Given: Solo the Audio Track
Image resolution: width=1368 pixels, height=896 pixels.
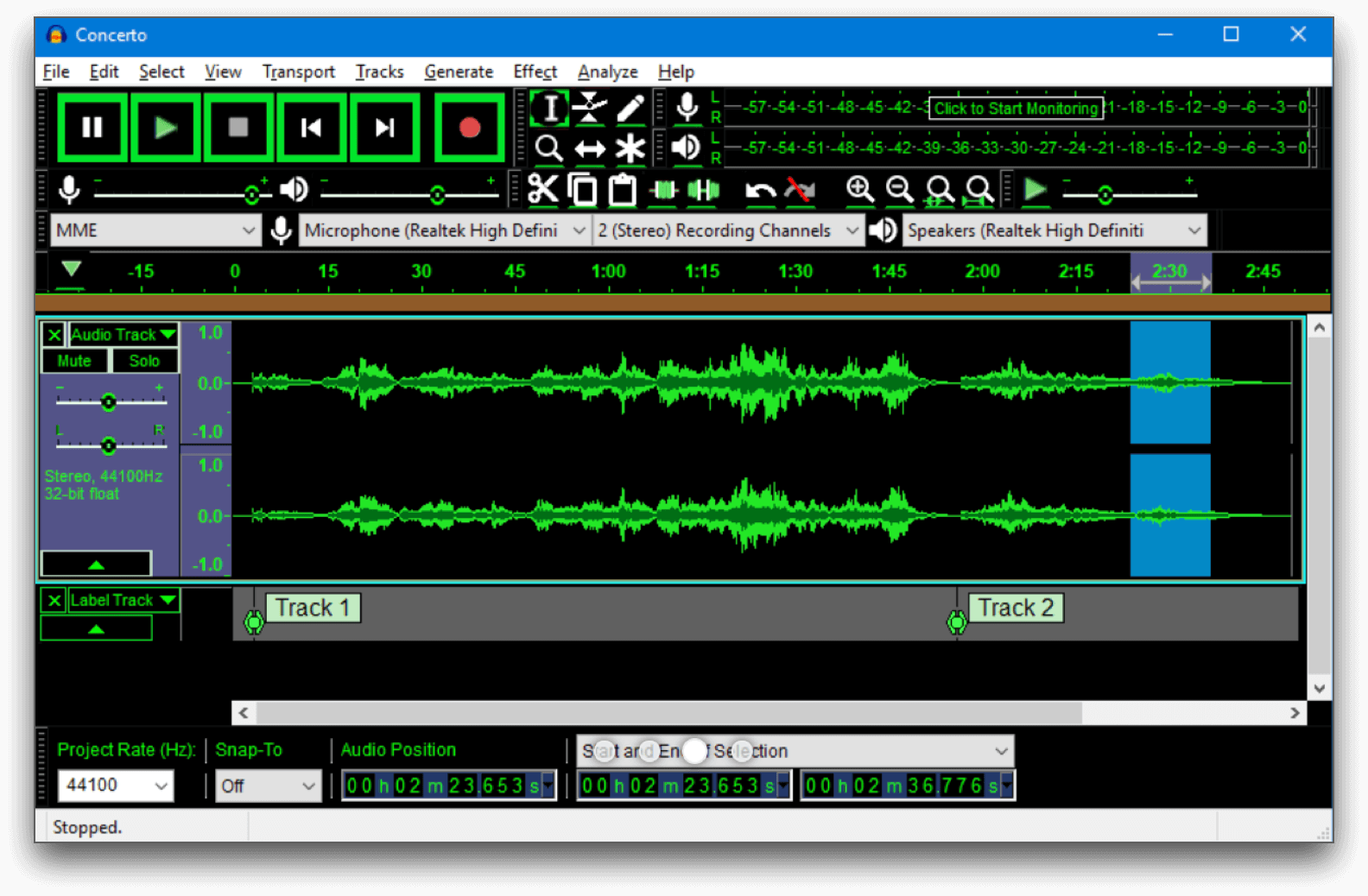Looking at the screenshot, I should tap(144, 361).
